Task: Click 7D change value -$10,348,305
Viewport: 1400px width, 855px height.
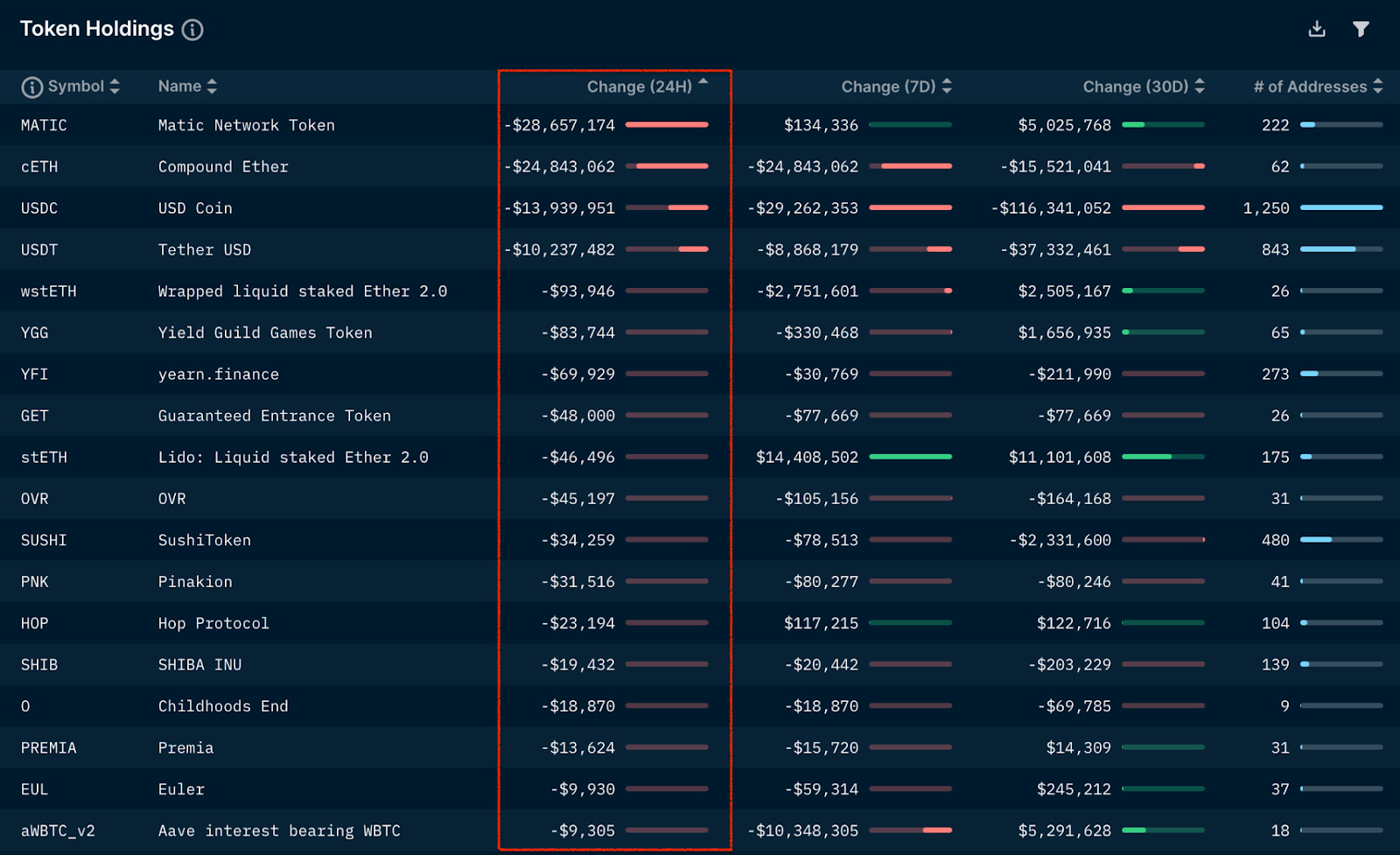Action: click(803, 831)
